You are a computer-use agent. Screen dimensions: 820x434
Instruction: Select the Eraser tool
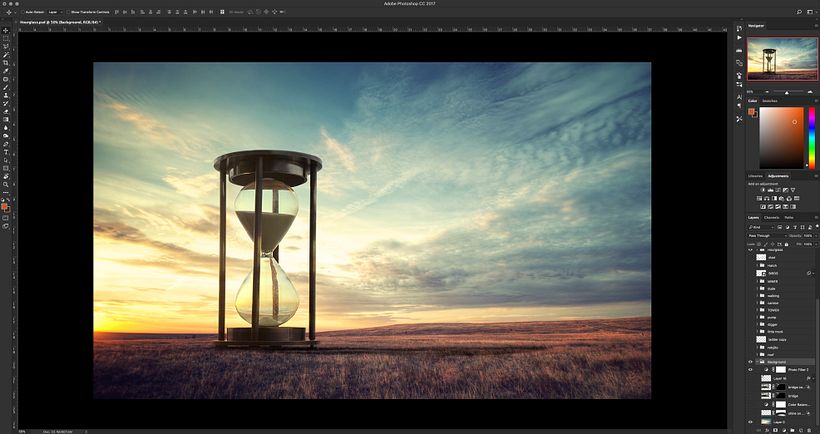point(6,111)
